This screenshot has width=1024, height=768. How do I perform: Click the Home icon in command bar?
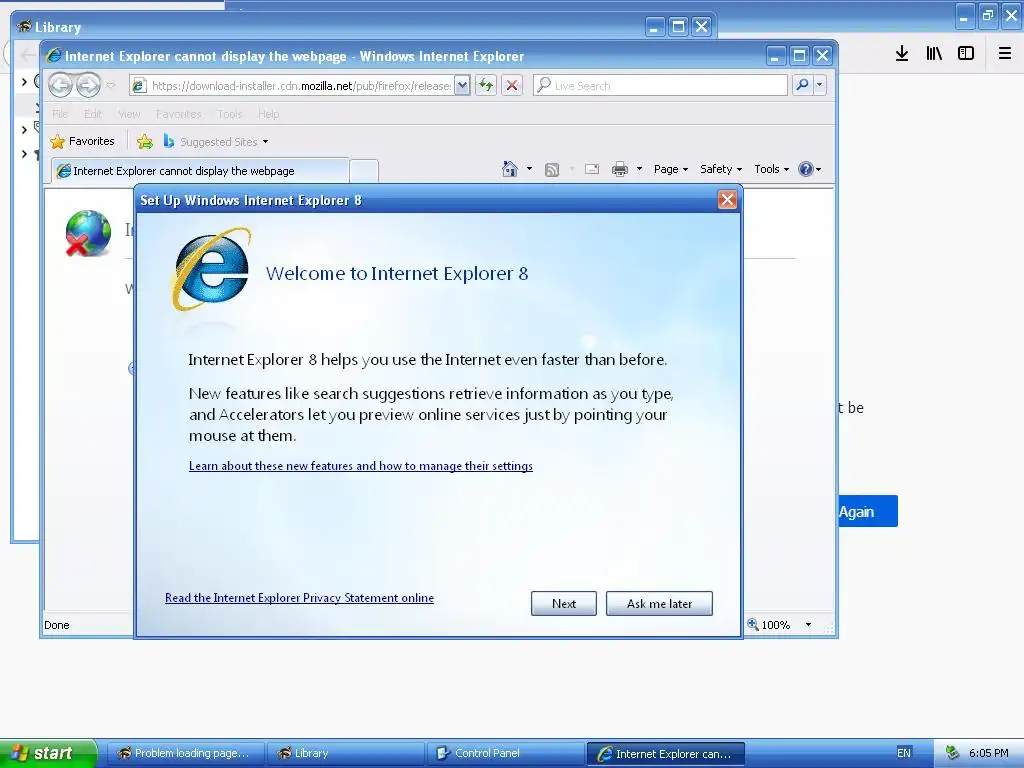point(509,169)
